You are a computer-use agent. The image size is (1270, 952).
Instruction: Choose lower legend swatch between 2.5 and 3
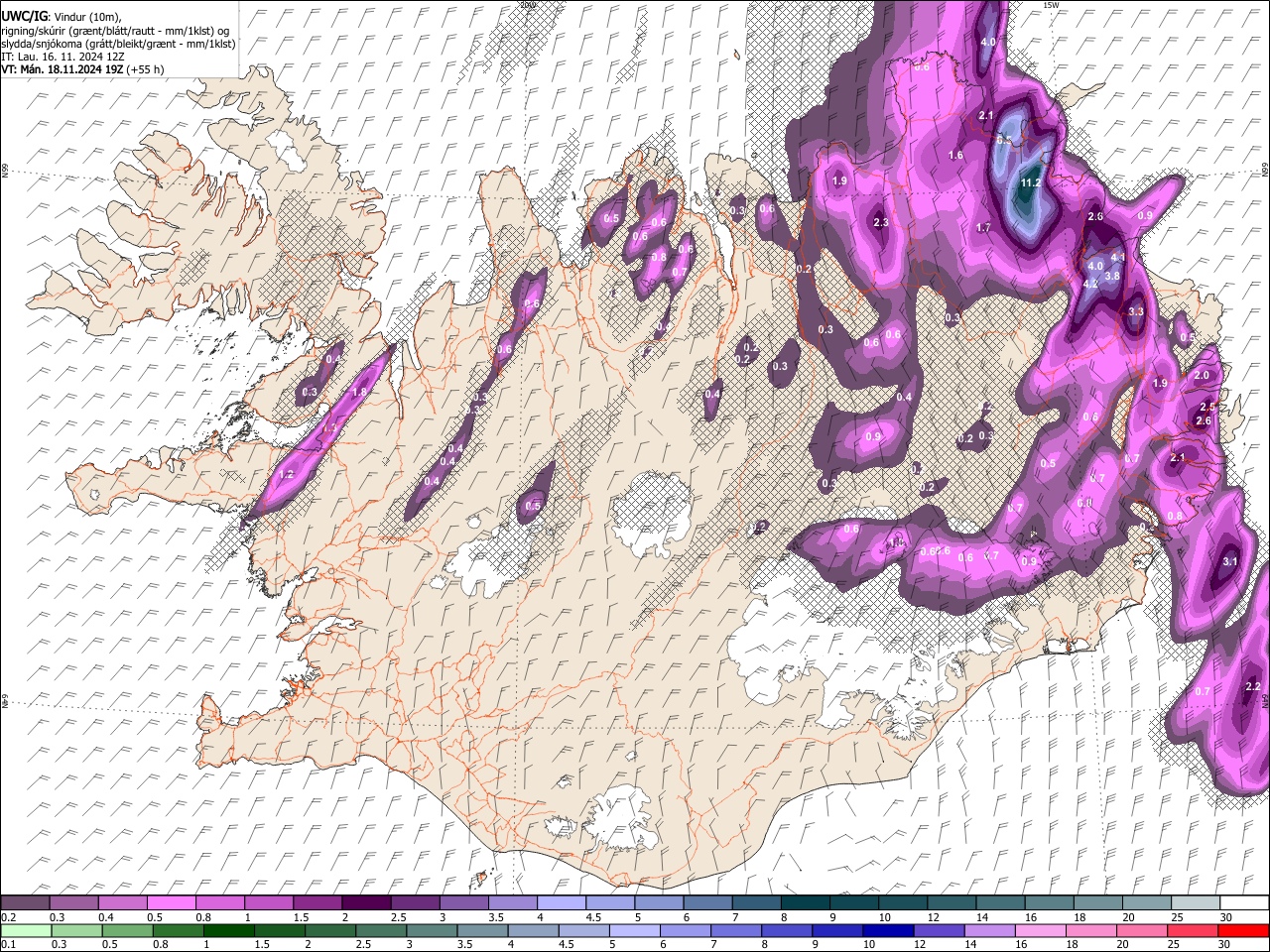pyautogui.click(x=381, y=930)
